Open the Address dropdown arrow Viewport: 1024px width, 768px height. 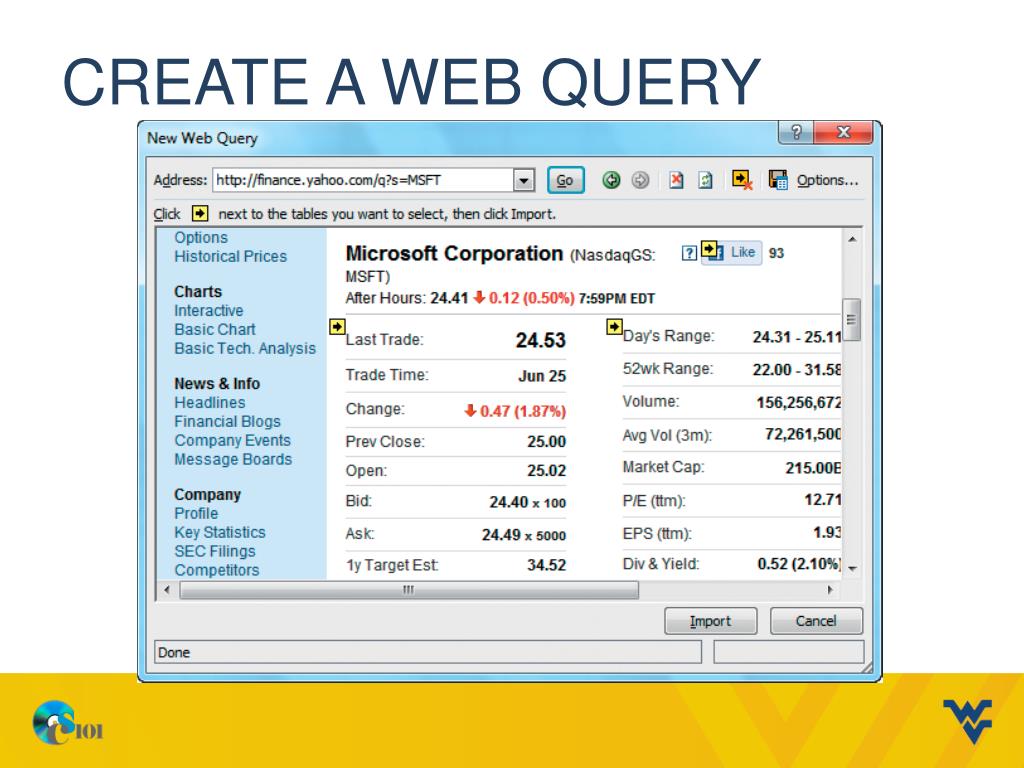524,180
